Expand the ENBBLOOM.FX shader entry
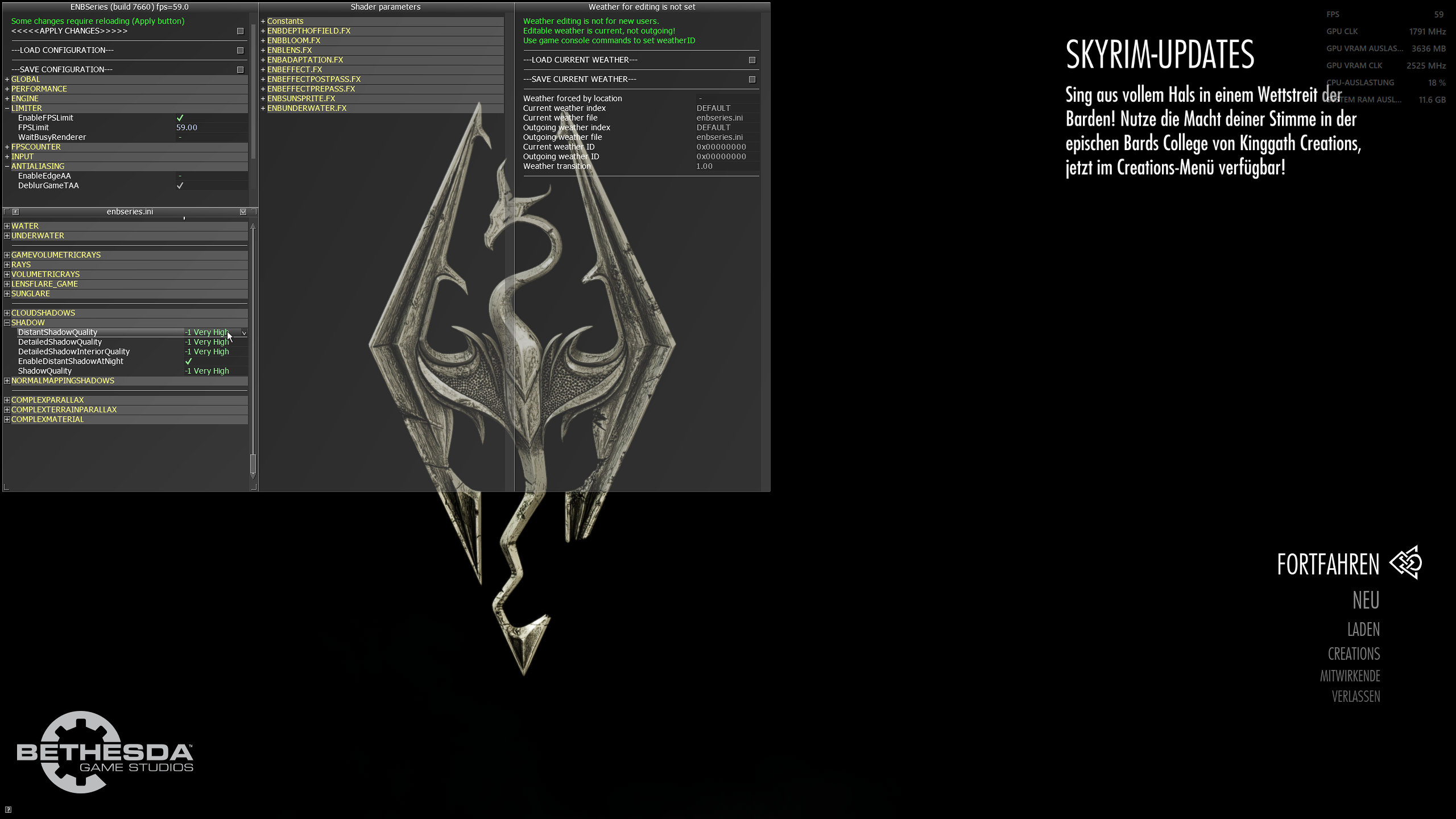The height and width of the screenshot is (819, 1456). pyautogui.click(x=263, y=40)
